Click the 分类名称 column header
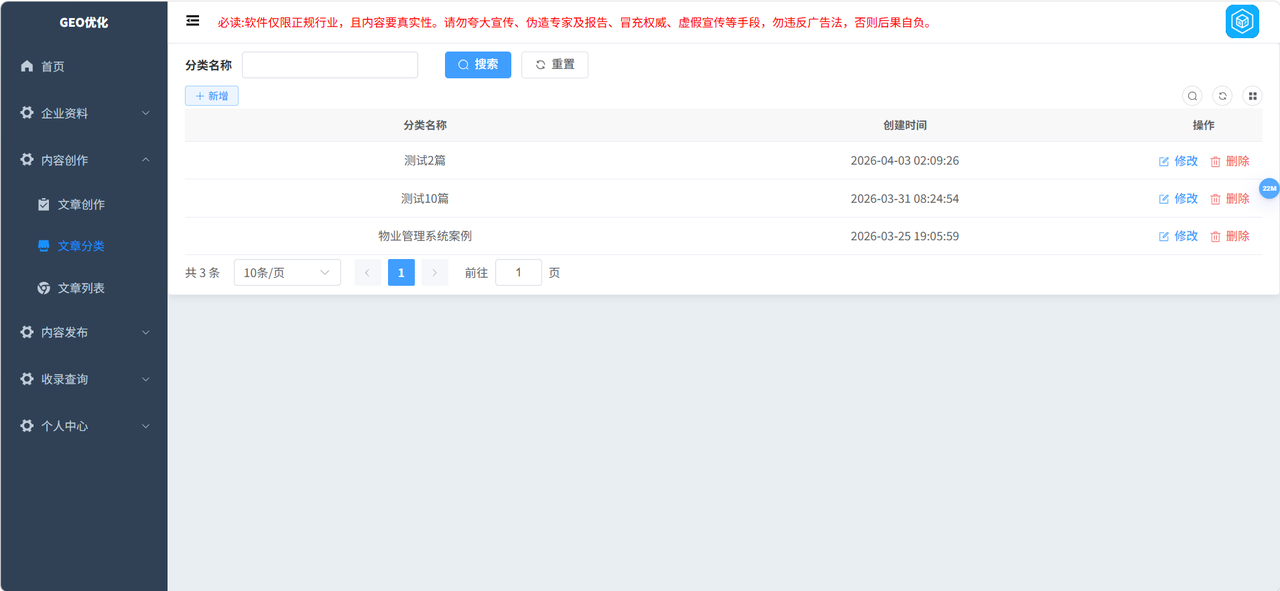This screenshot has height=591, width=1280. tap(425, 125)
